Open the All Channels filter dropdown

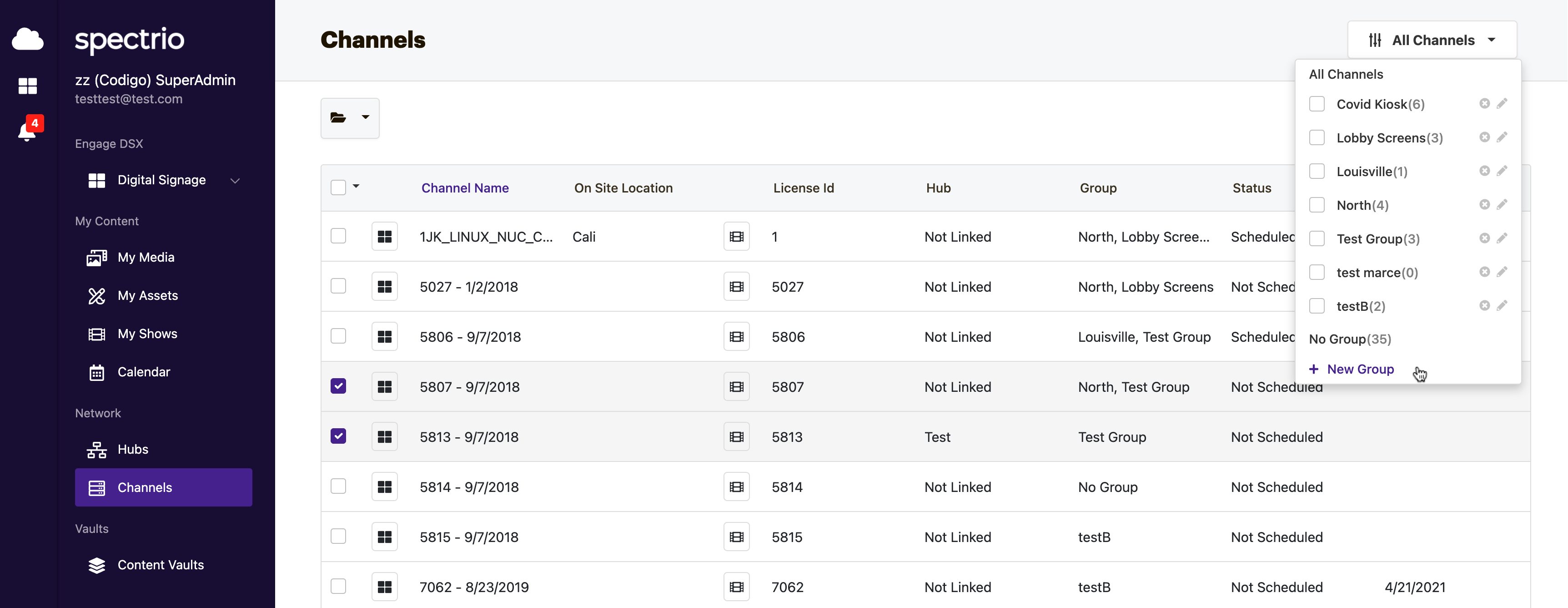(1432, 40)
